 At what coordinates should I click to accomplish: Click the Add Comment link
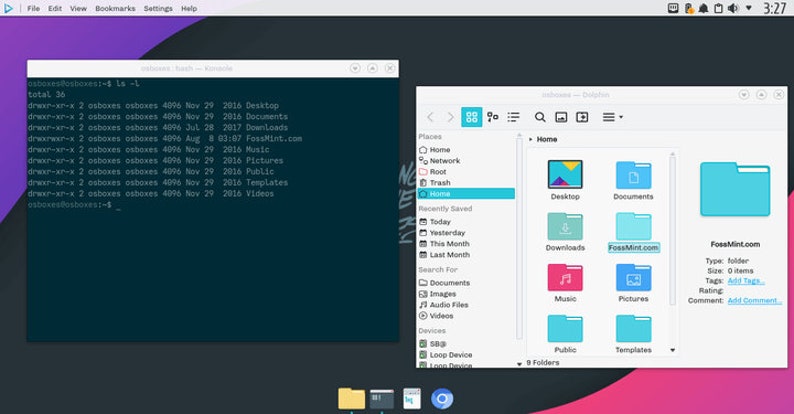pos(755,301)
